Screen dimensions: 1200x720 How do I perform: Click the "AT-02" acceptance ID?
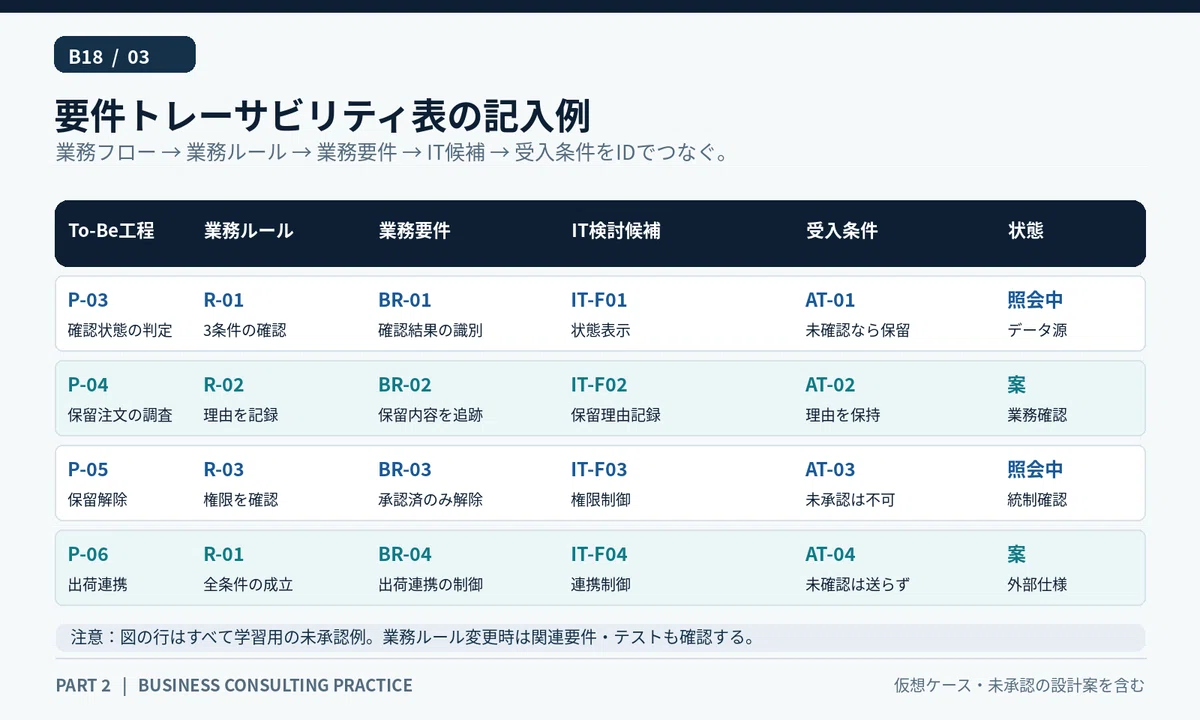[x=831, y=385]
